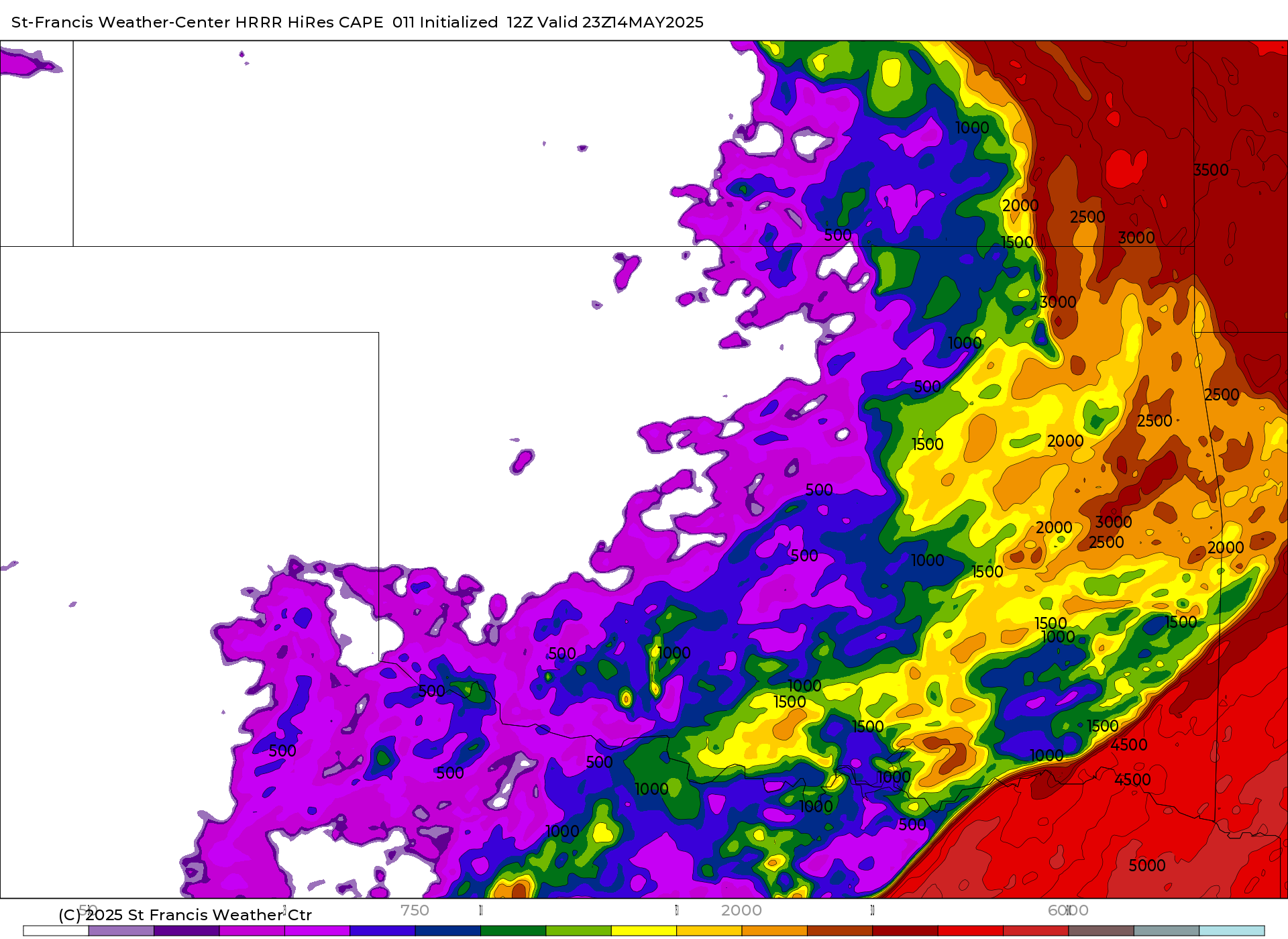
Task: Pick the light green legend swatch
Action: point(579,931)
